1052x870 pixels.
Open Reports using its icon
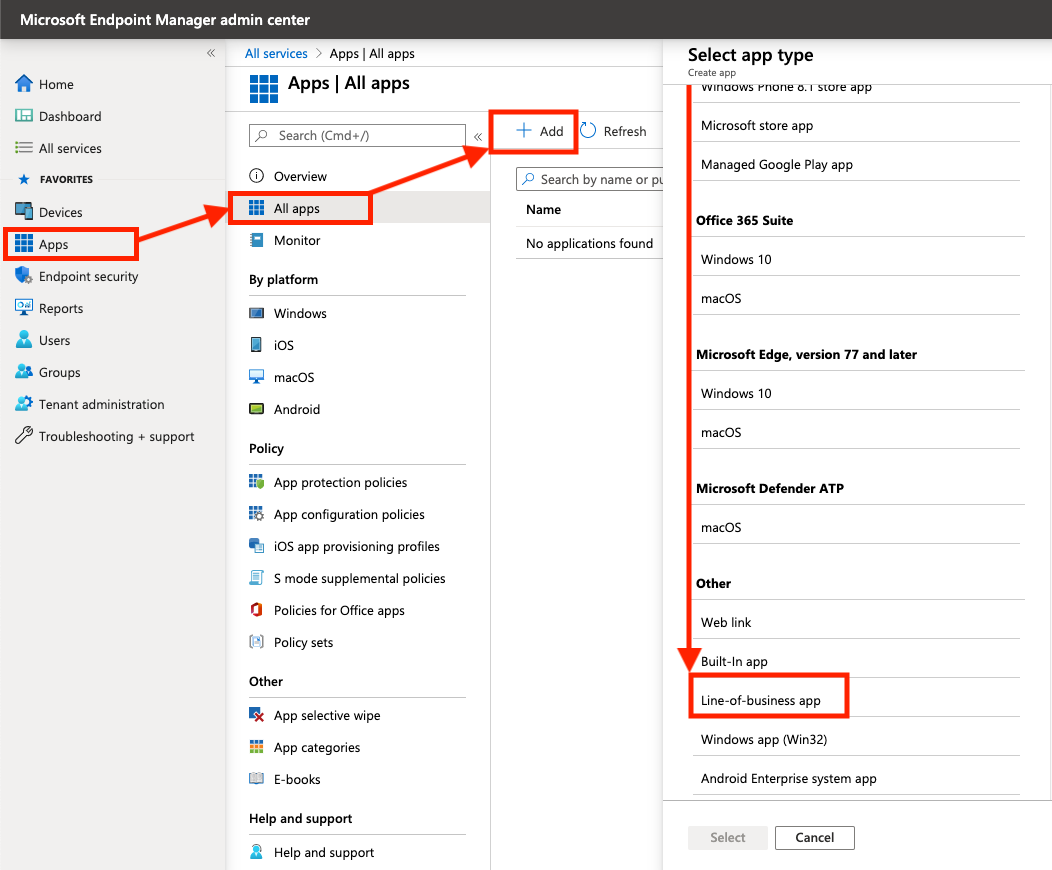(24, 308)
